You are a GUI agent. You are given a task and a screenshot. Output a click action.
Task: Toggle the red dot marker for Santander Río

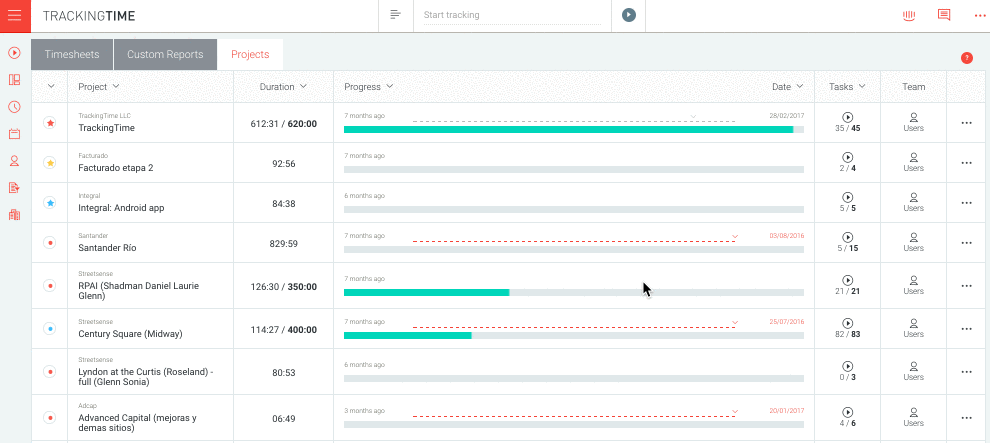click(50, 242)
